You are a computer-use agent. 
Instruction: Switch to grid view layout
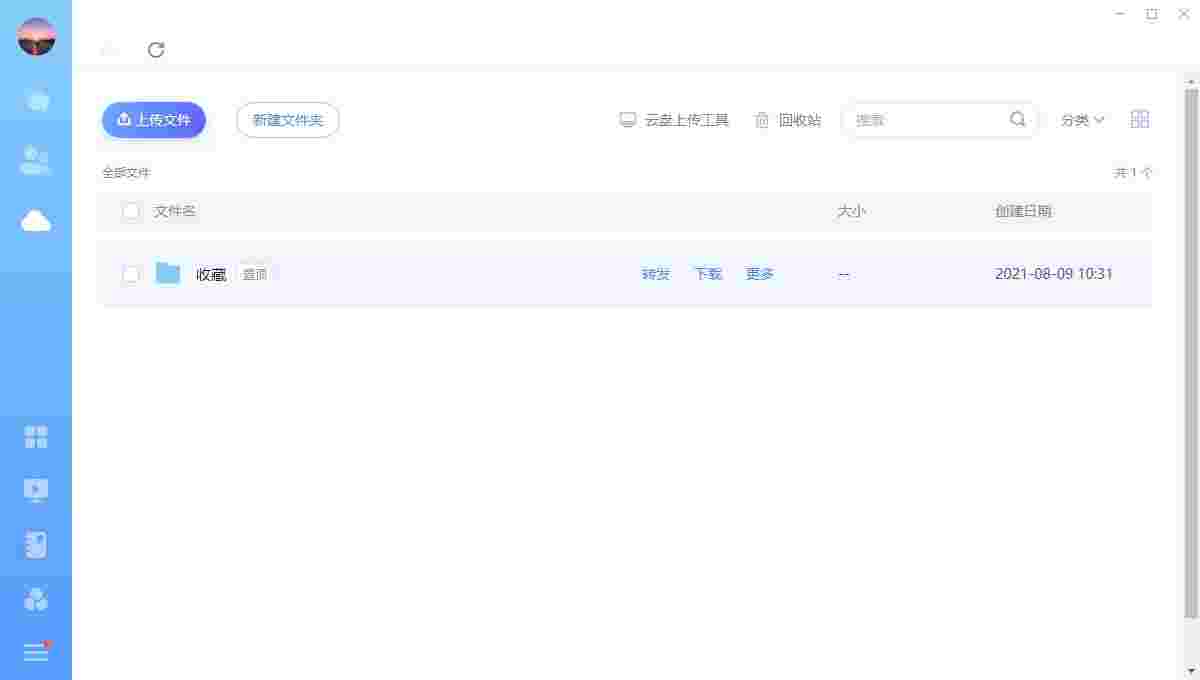[x=1139, y=119]
